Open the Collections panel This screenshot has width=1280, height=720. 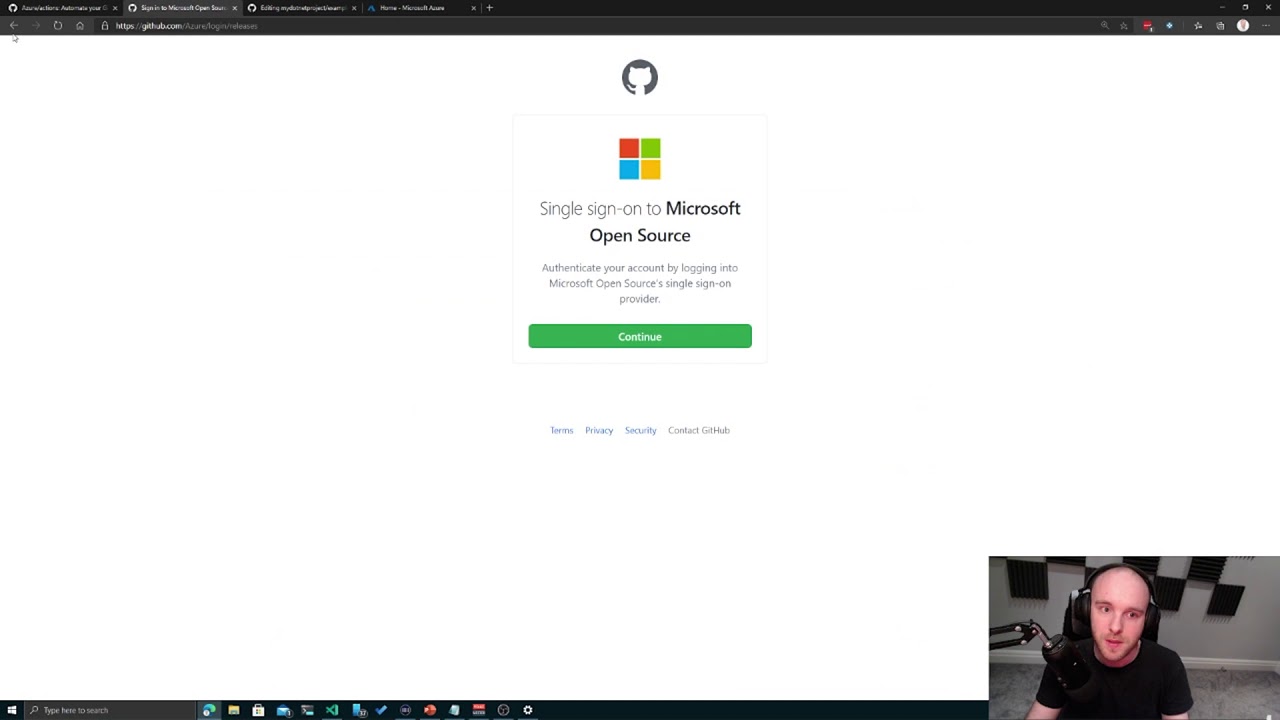[x=1220, y=26]
